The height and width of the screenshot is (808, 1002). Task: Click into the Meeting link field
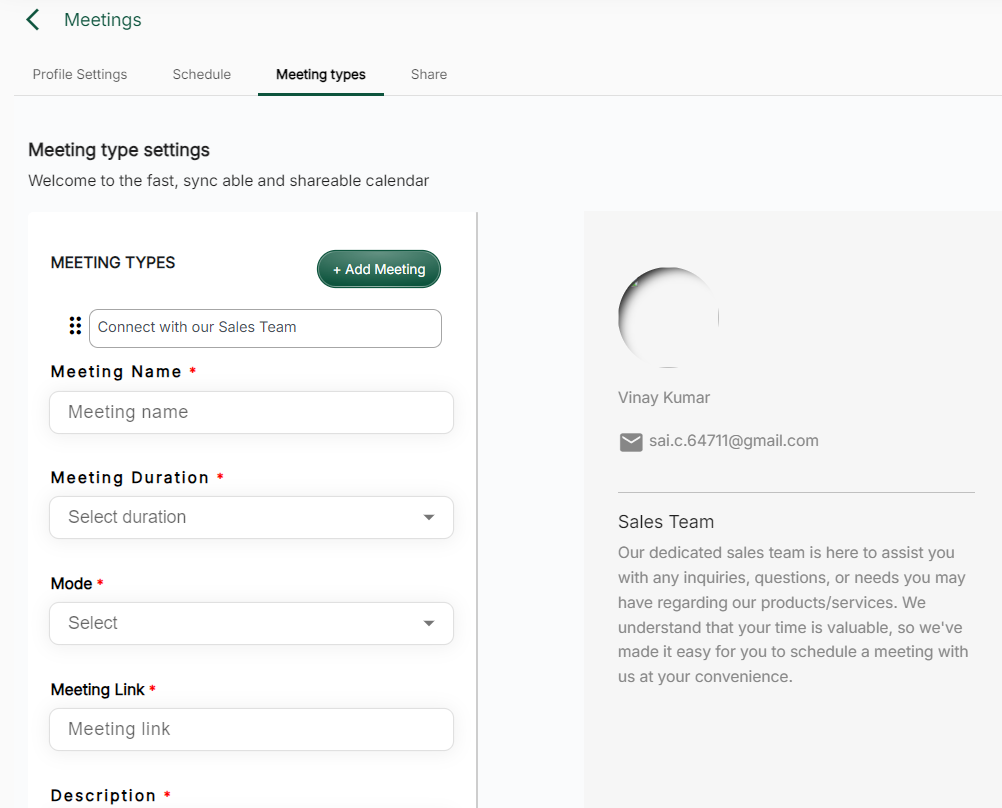[251, 729]
